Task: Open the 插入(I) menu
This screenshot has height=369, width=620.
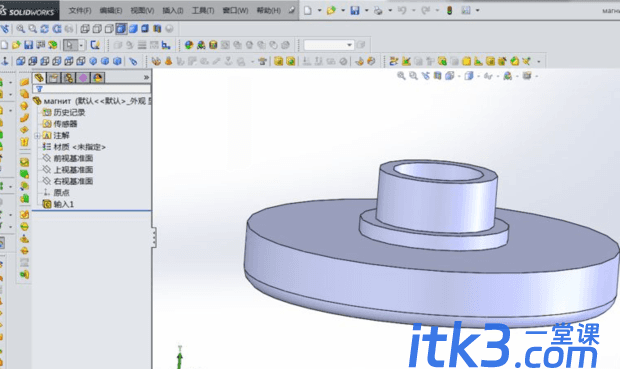Action: [173, 10]
